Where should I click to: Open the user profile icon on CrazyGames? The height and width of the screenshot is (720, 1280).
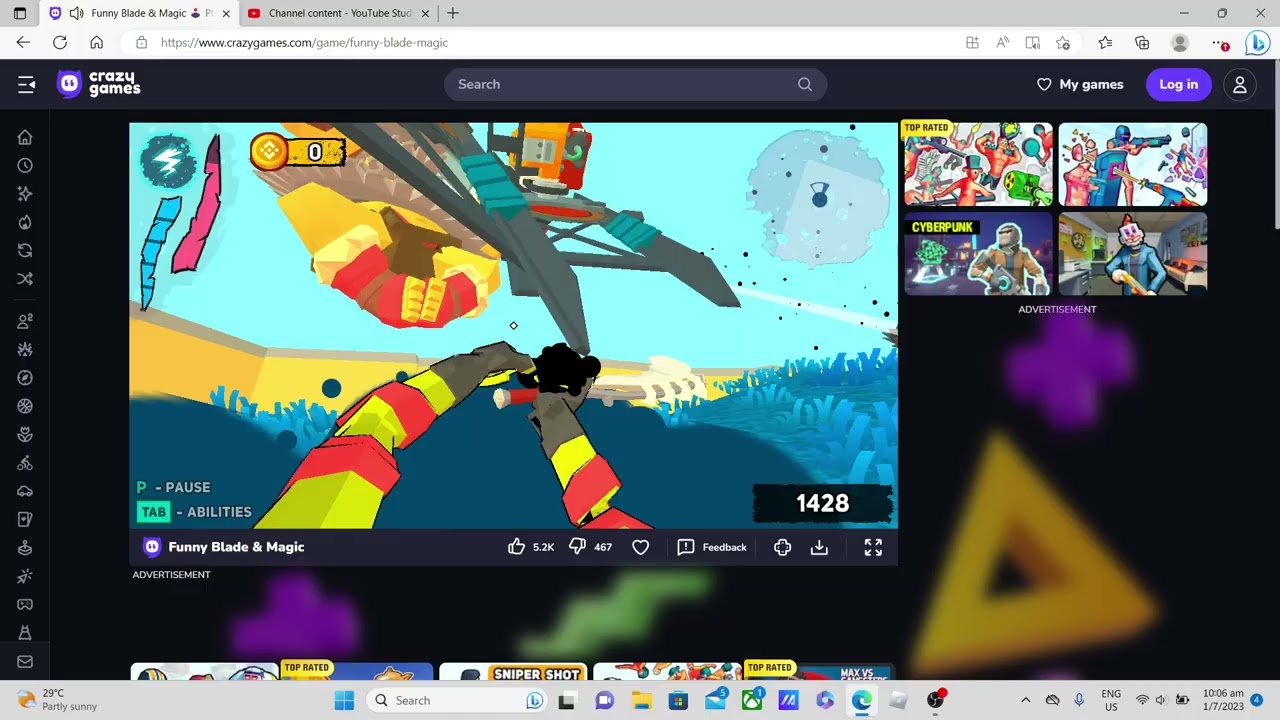1240,85
